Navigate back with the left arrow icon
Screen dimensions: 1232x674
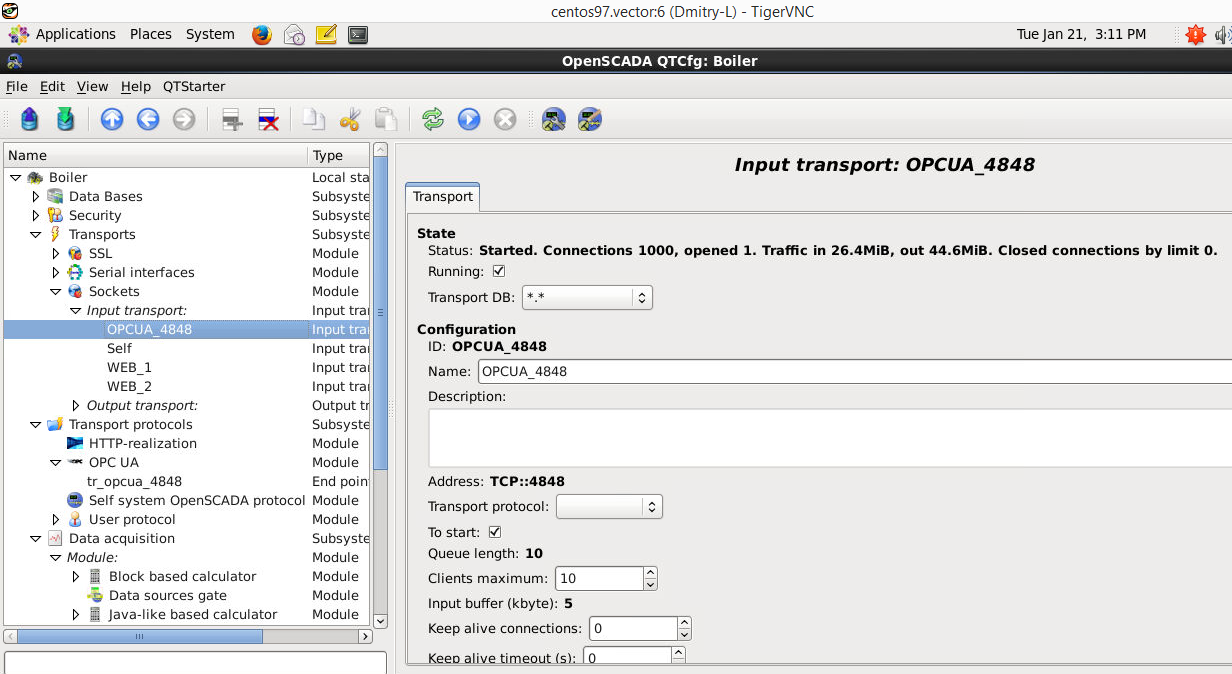coord(148,120)
